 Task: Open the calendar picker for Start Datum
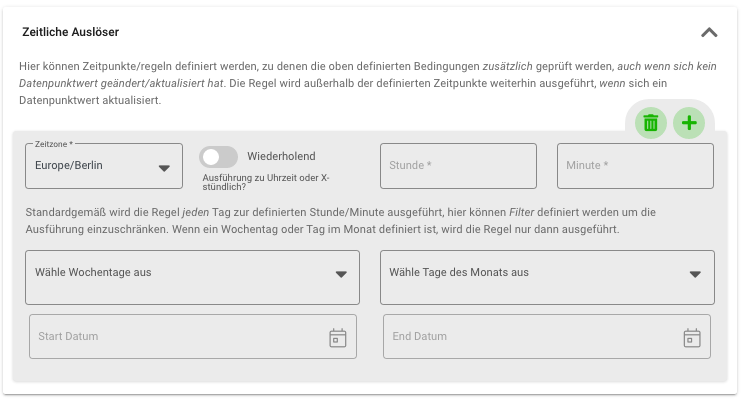coord(338,338)
